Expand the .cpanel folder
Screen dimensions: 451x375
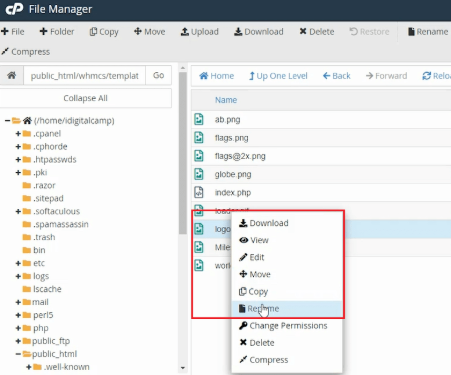(18, 134)
